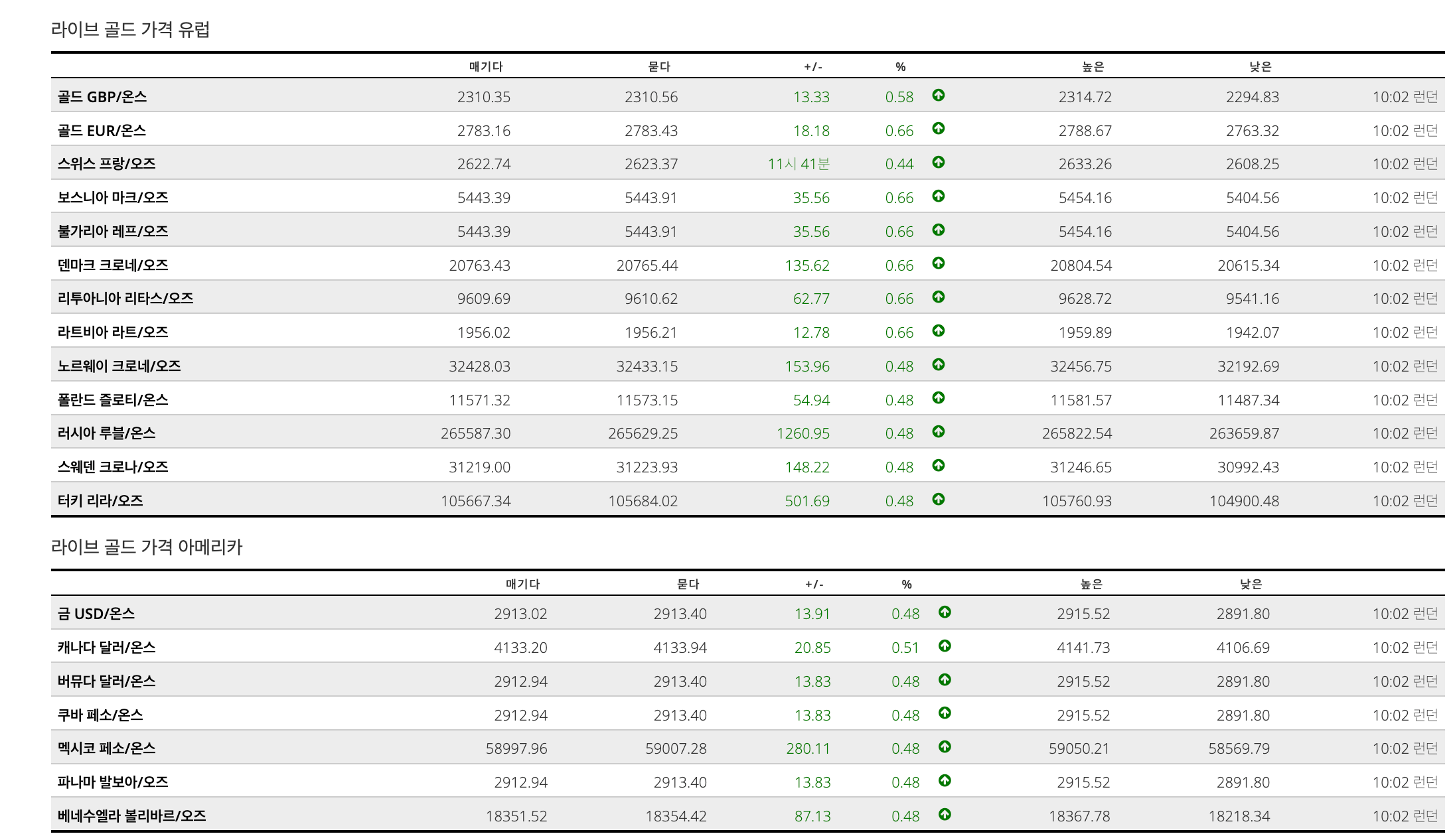Click 매기다 column header in Europe table

(486, 66)
